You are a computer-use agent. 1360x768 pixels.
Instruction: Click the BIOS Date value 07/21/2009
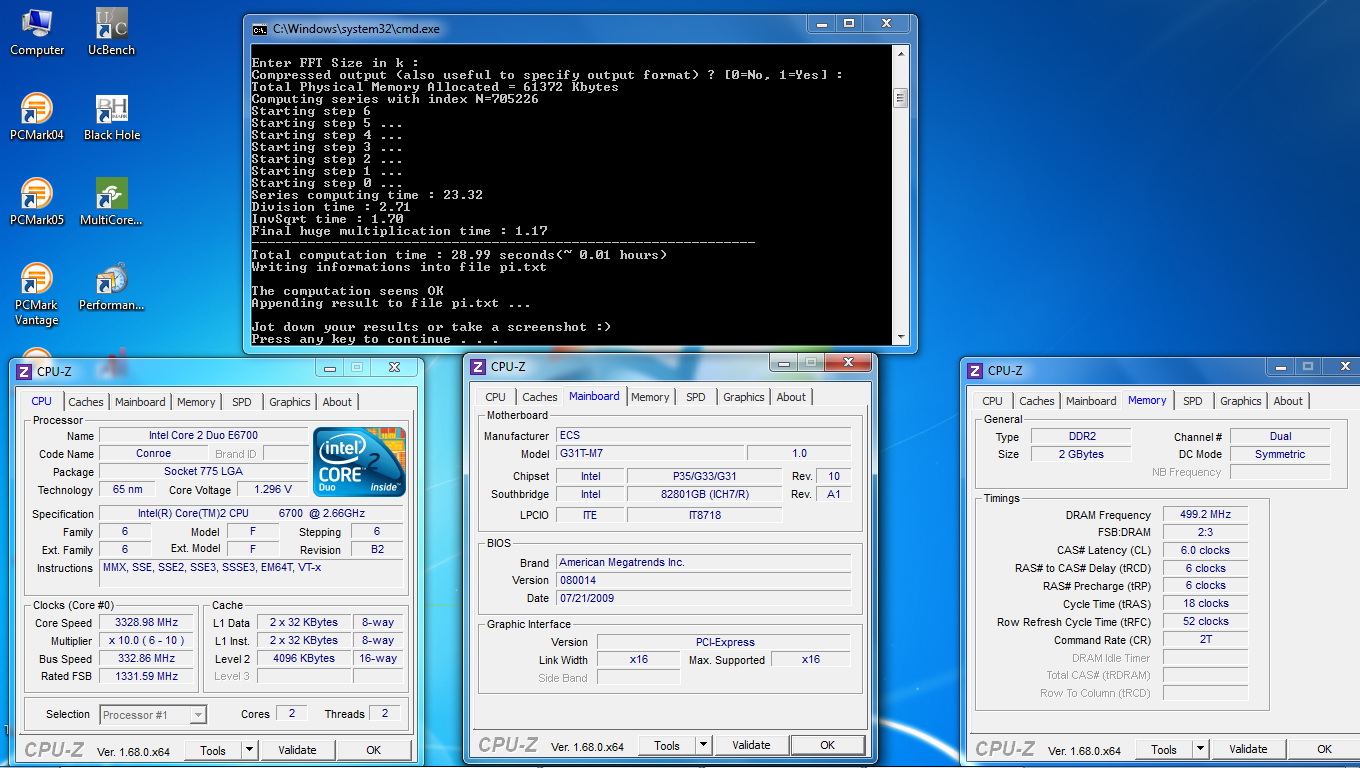pyautogui.click(x=704, y=598)
